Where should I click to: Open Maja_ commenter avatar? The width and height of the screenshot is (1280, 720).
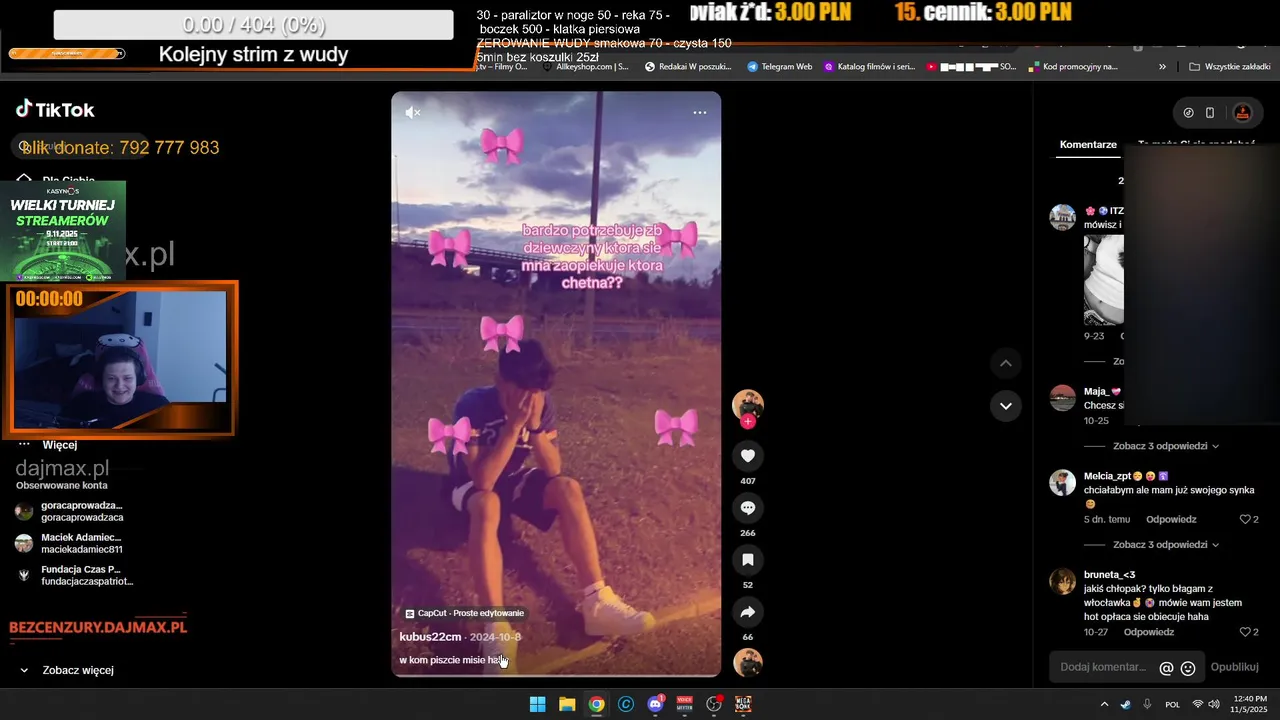coord(1062,398)
